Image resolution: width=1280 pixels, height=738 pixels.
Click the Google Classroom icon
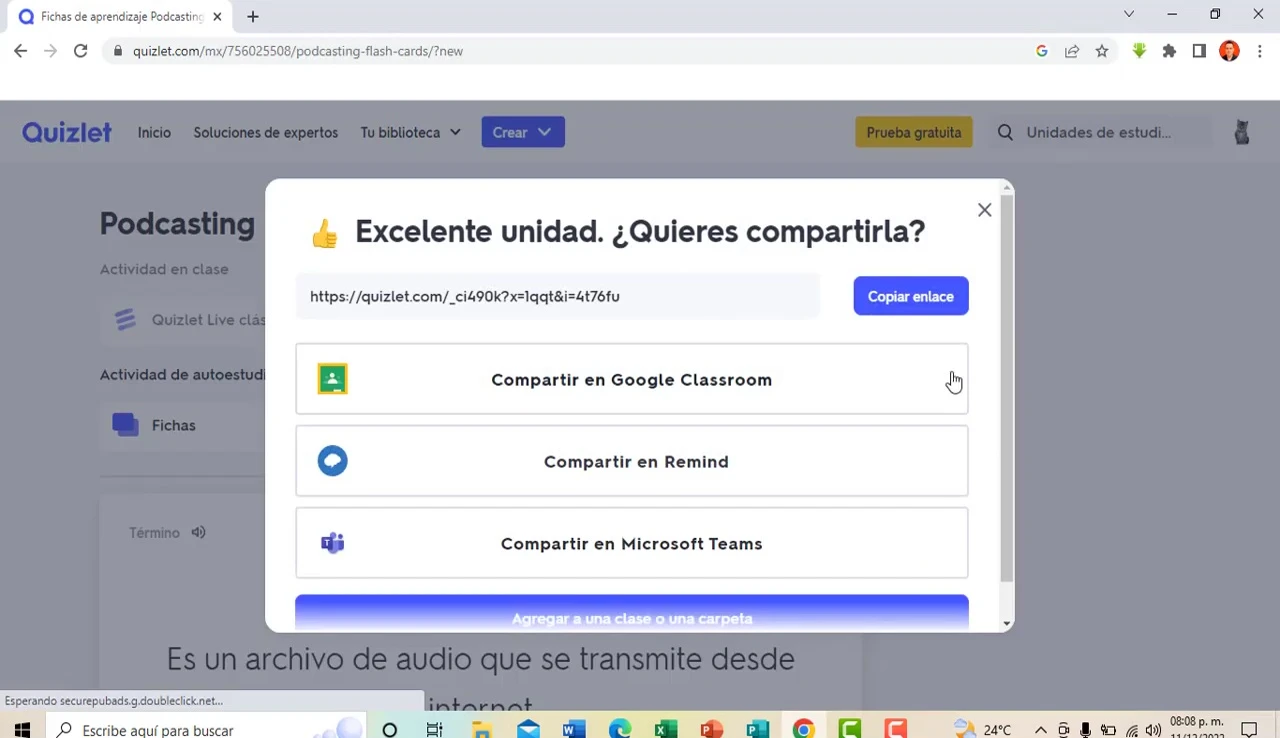(332, 379)
